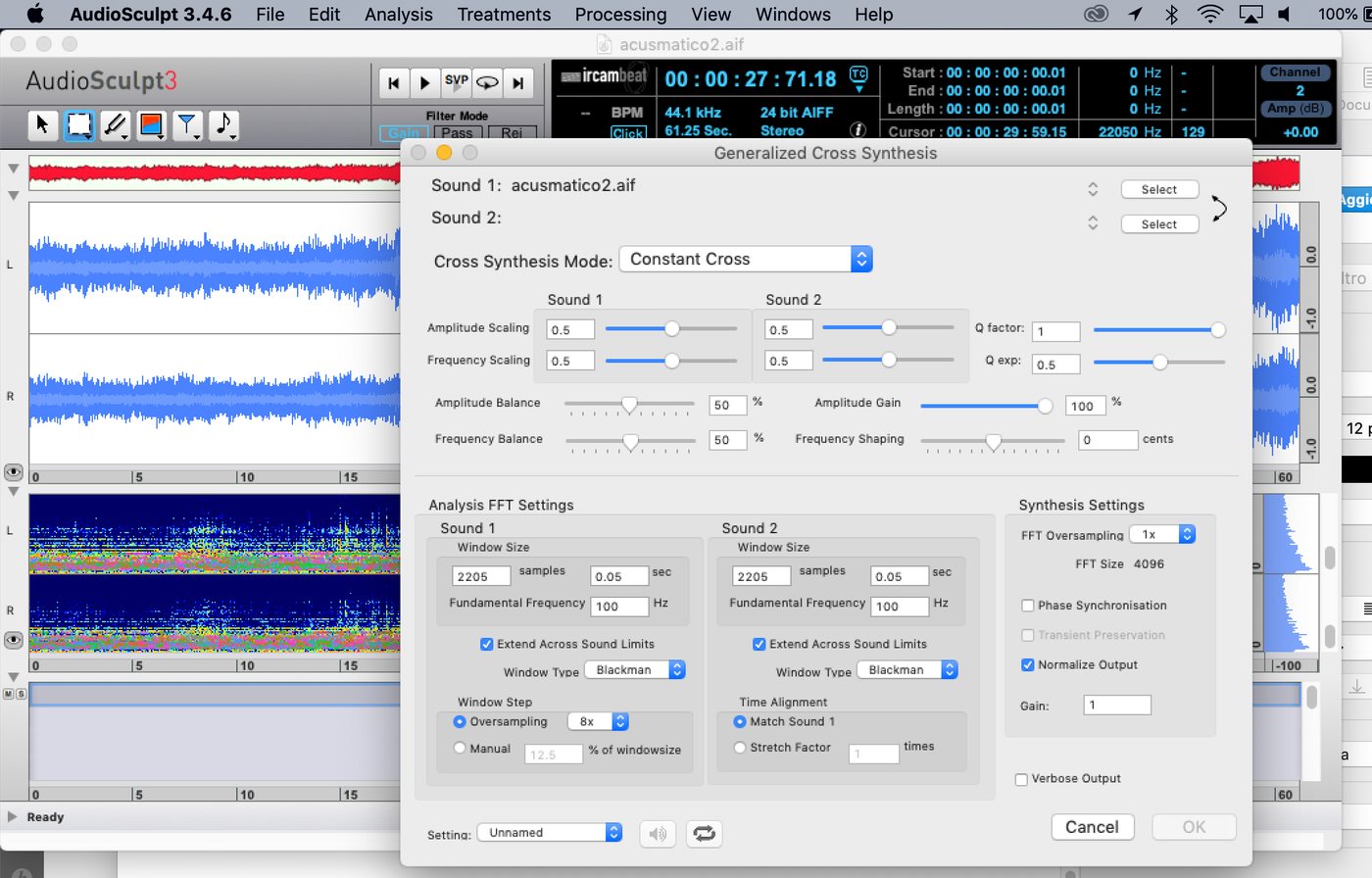Select the rectangular selection tool
This screenshot has height=878, width=1372.
[78, 124]
